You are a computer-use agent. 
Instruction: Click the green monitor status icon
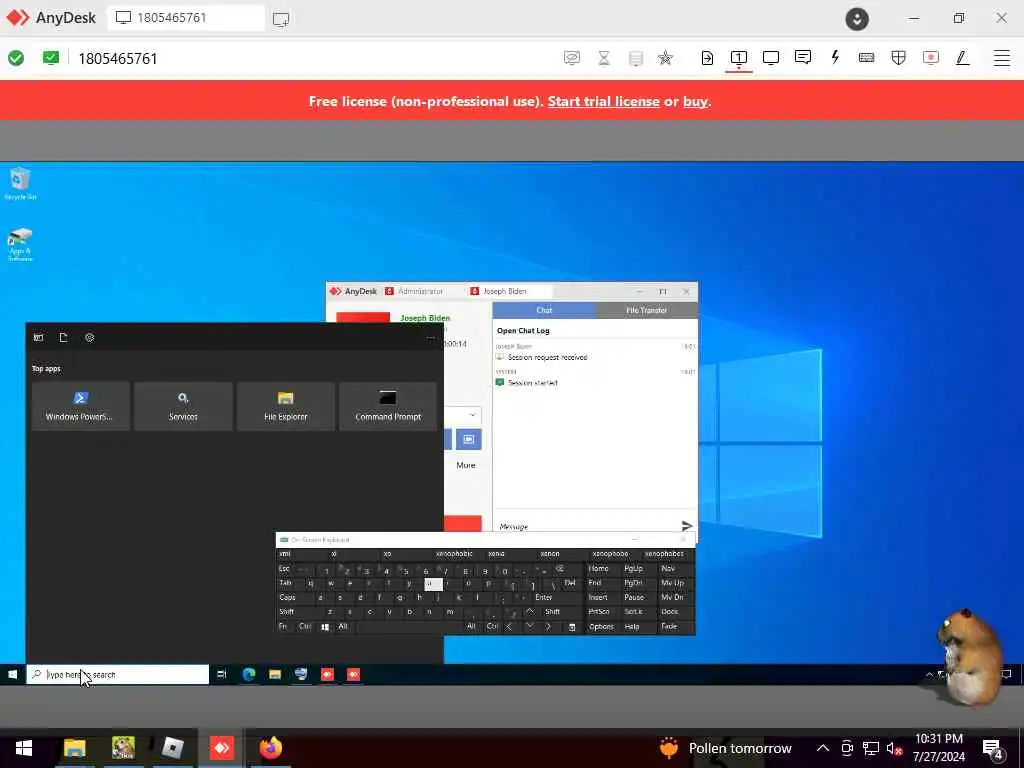pos(50,58)
